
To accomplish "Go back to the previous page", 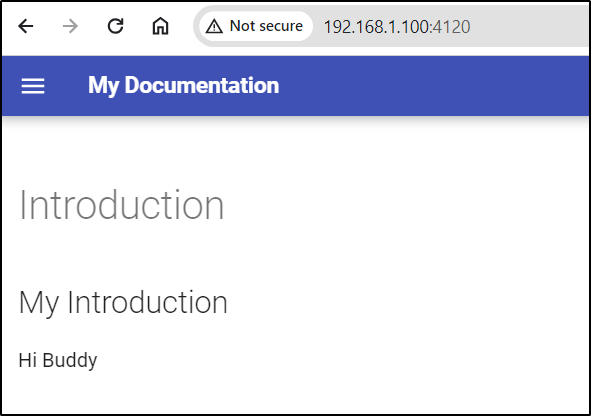I will tap(26, 26).
